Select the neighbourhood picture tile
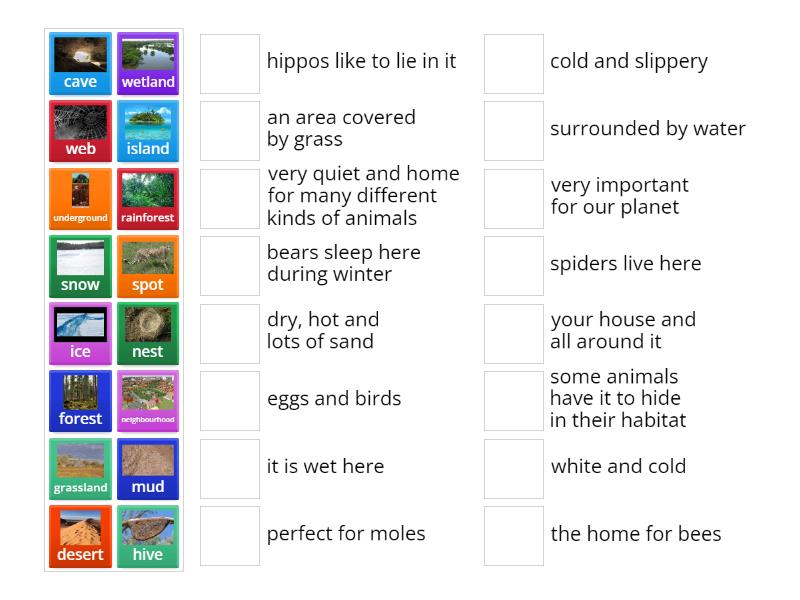 [148, 400]
